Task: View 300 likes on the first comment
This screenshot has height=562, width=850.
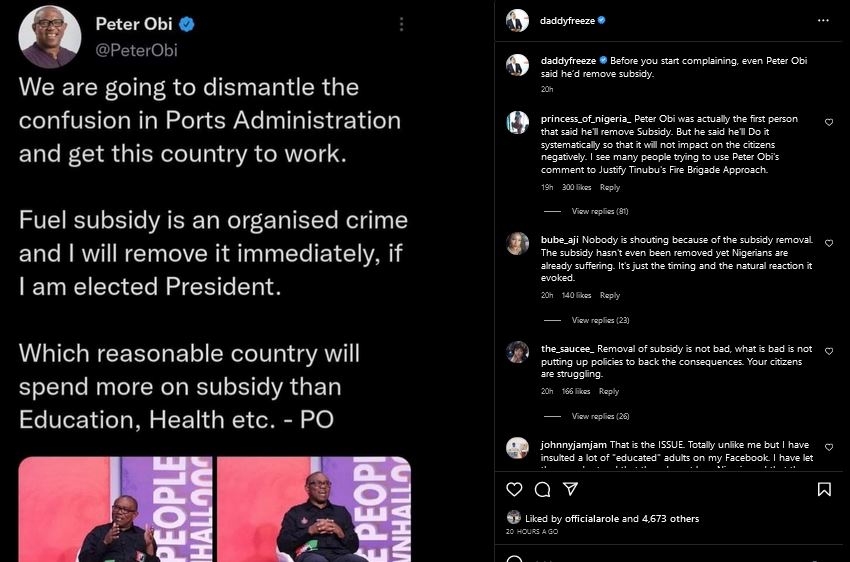Action: pos(576,187)
